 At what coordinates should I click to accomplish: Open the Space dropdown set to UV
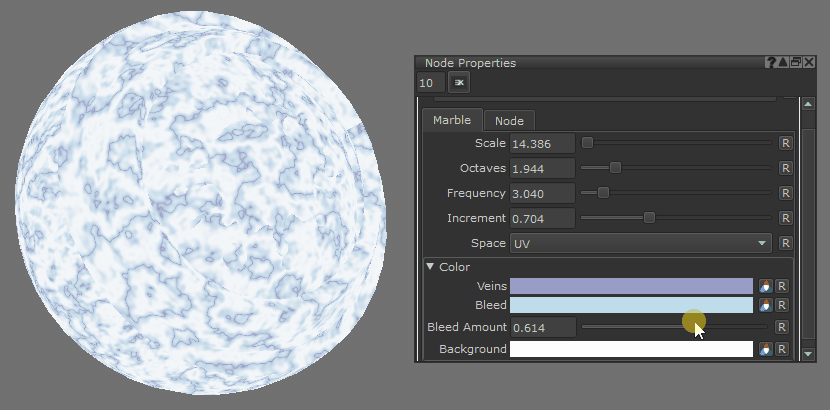click(x=640, y=243)
